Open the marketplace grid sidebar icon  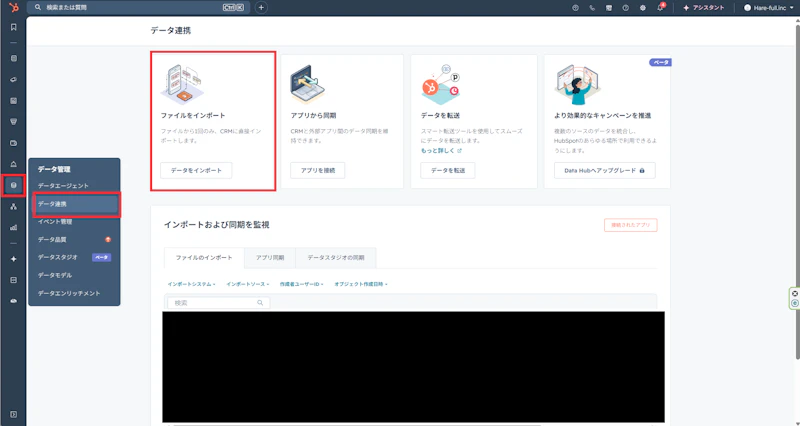14,280
